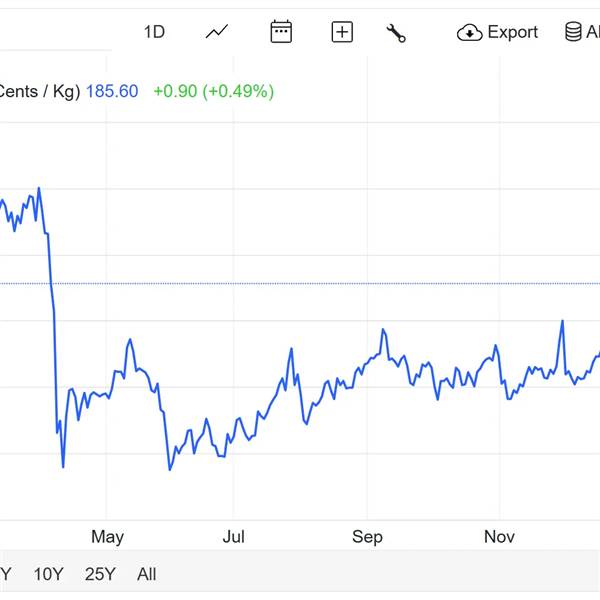Click the chart line's highest peak

point(39,188)
